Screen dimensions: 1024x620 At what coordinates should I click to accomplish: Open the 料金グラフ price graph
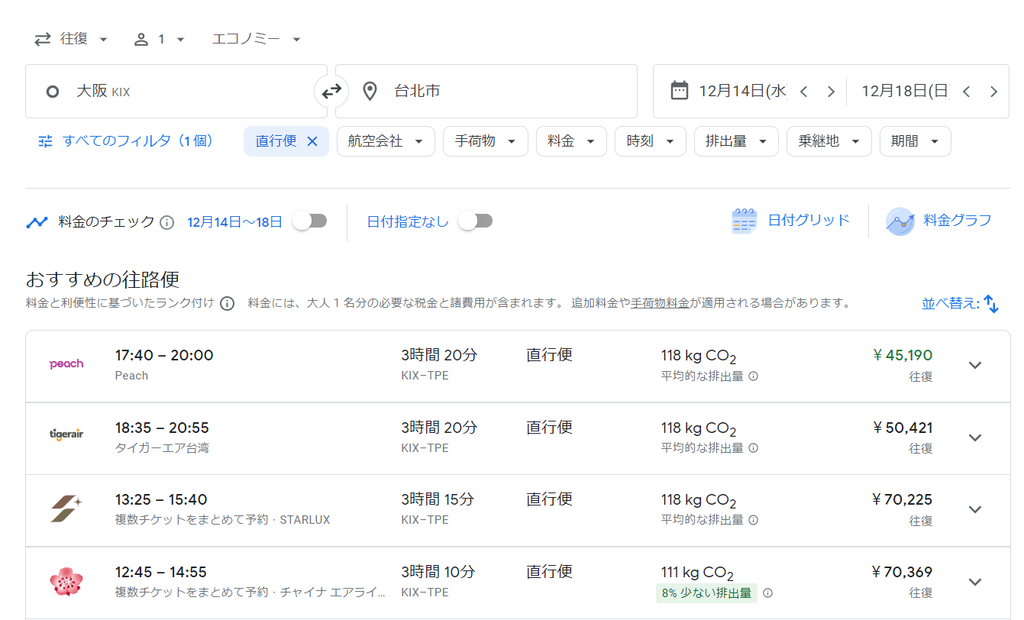click(x=939, y=221)
